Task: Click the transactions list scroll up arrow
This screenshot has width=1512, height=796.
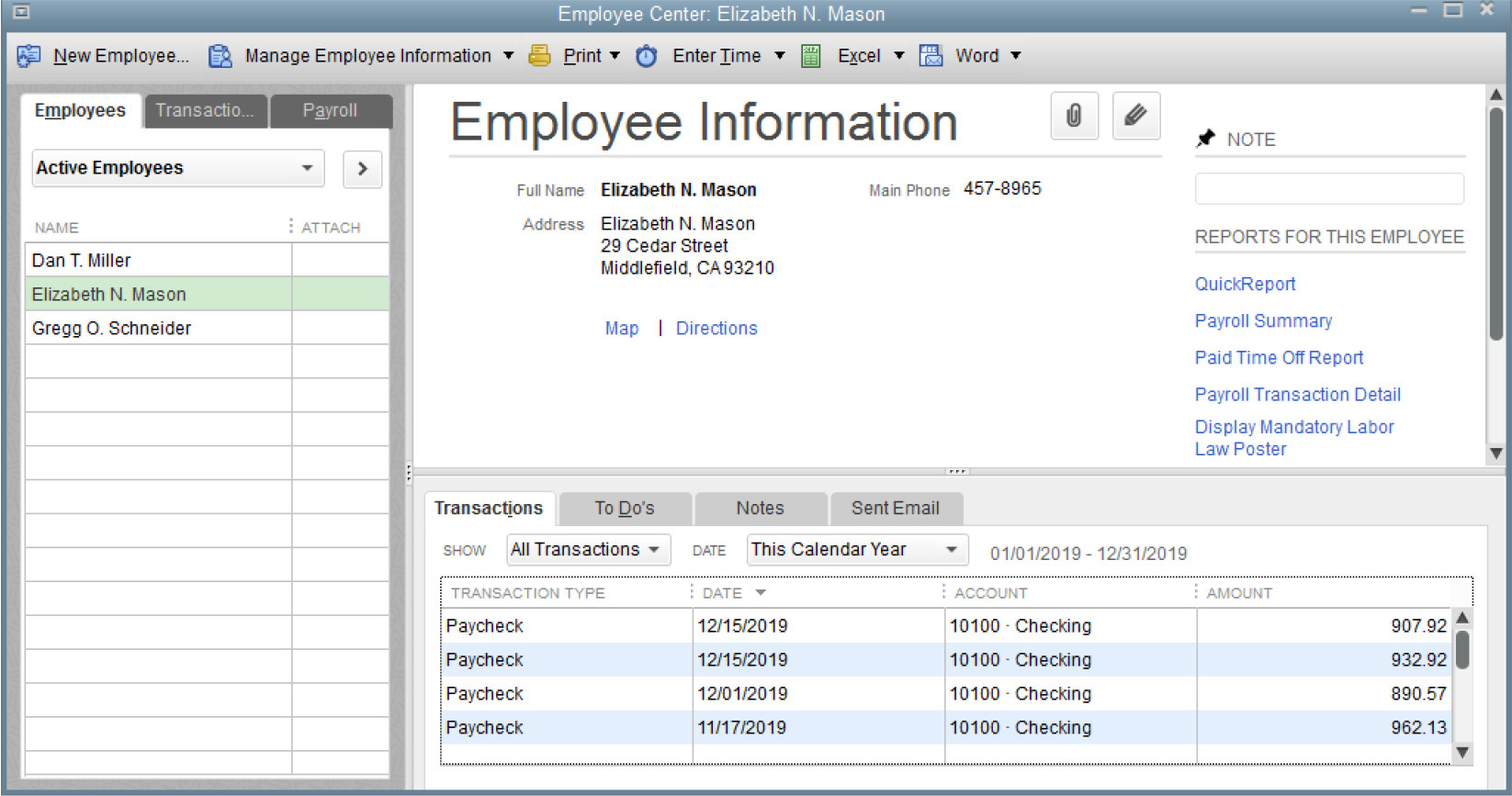Action: (x=1463, y=617)
